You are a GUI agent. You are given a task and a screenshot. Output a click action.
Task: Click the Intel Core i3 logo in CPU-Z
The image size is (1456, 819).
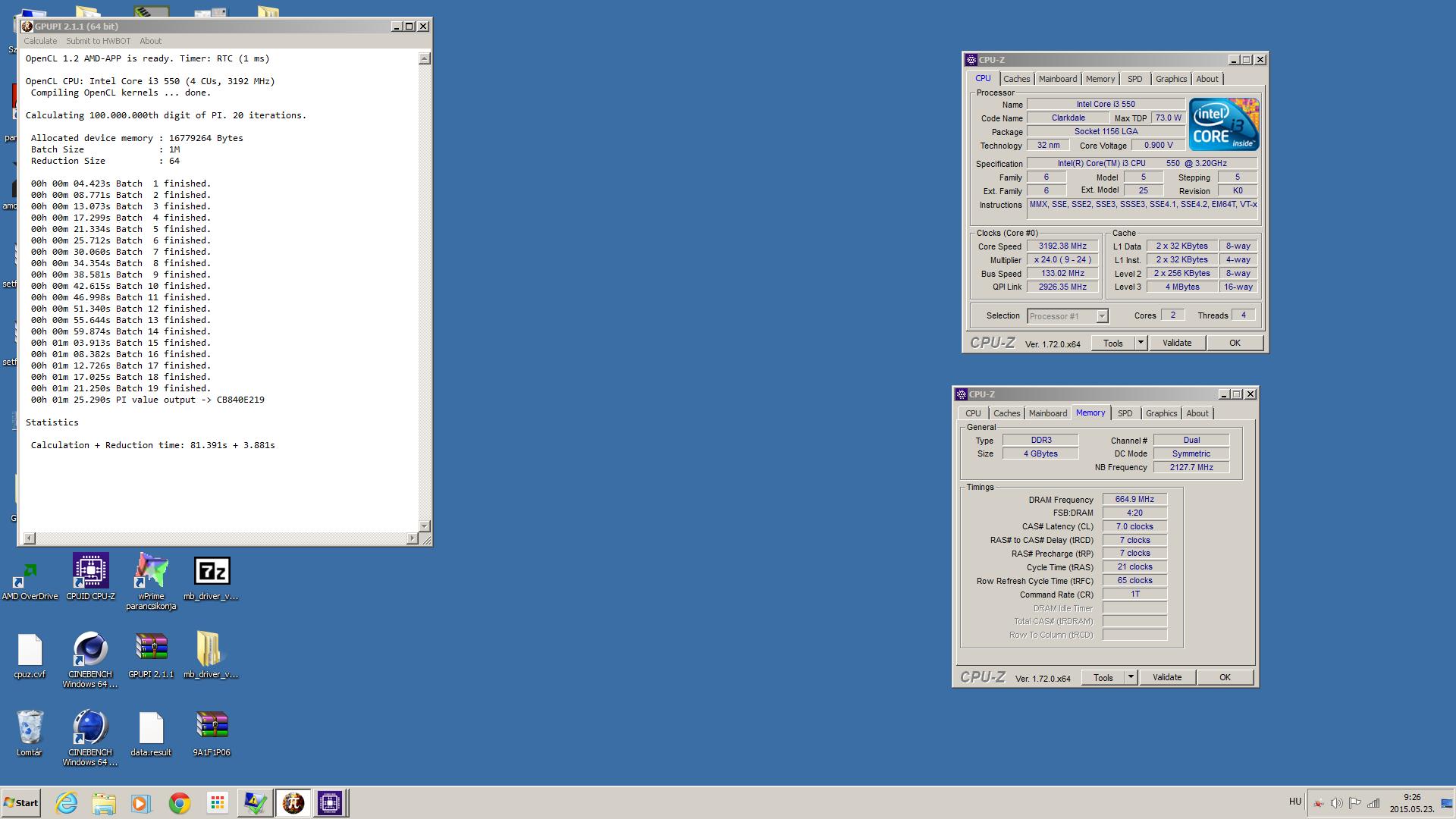pos(1223,124)
